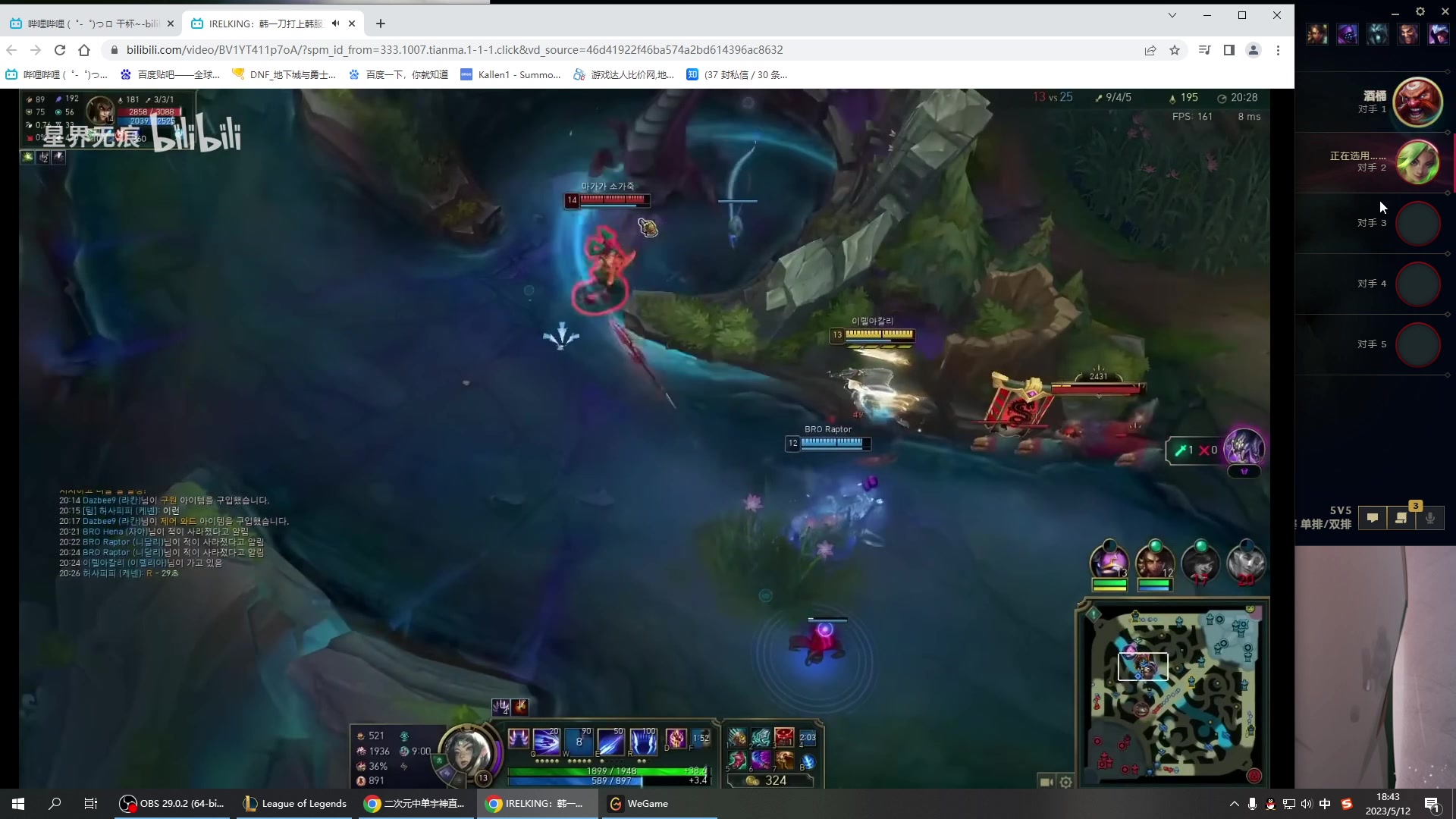
Task: Click the E ability icon
Action: 610,742
